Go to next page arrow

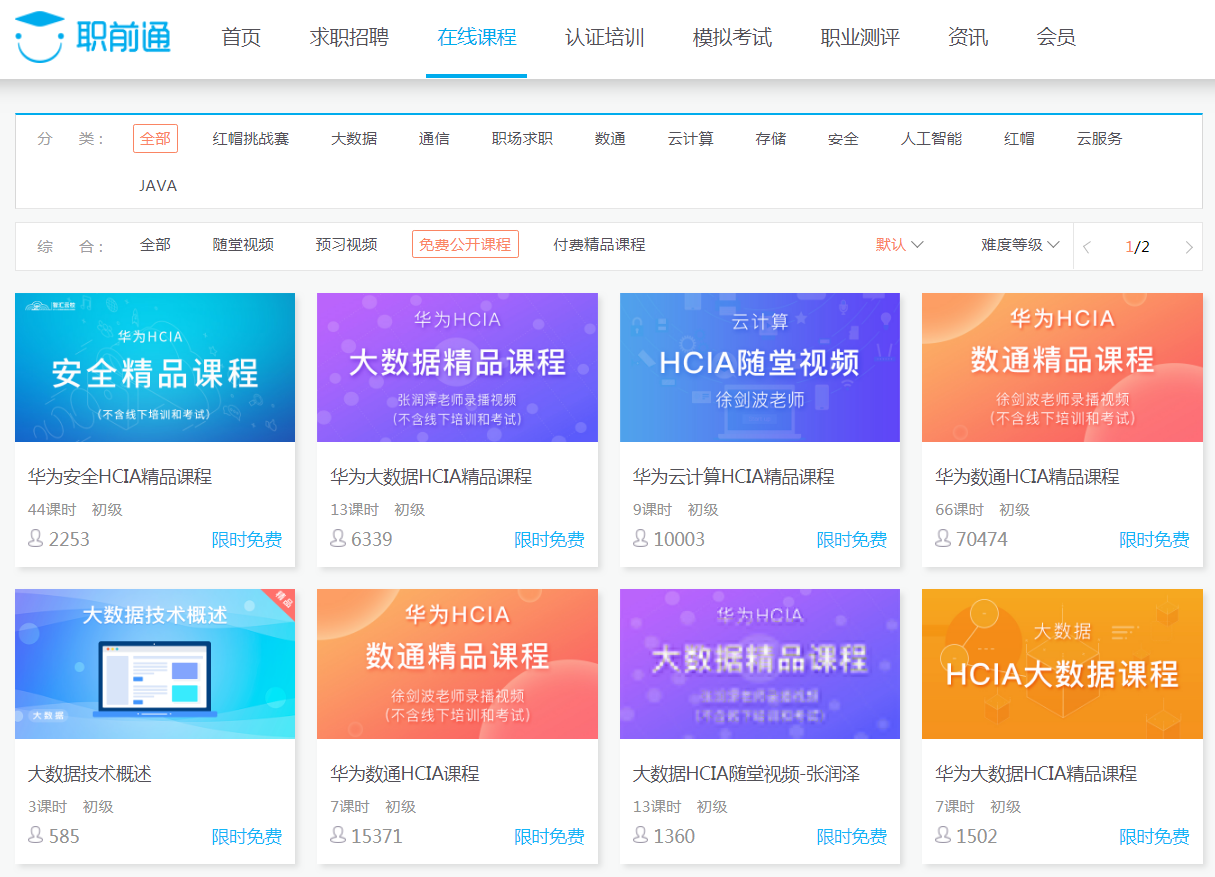[1189, 247]
